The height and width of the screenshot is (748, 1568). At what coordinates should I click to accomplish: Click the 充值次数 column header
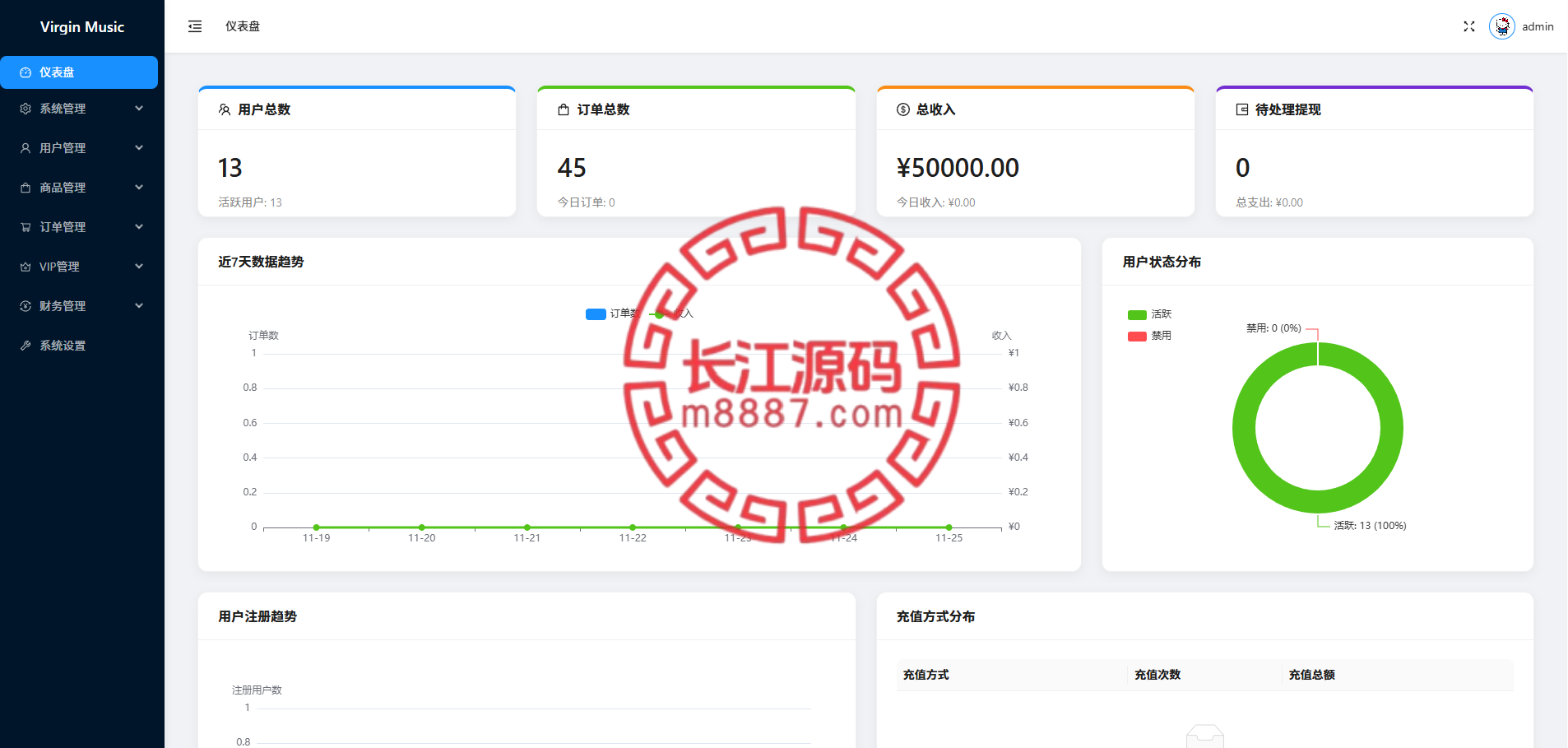click(x=1157, y=675)
